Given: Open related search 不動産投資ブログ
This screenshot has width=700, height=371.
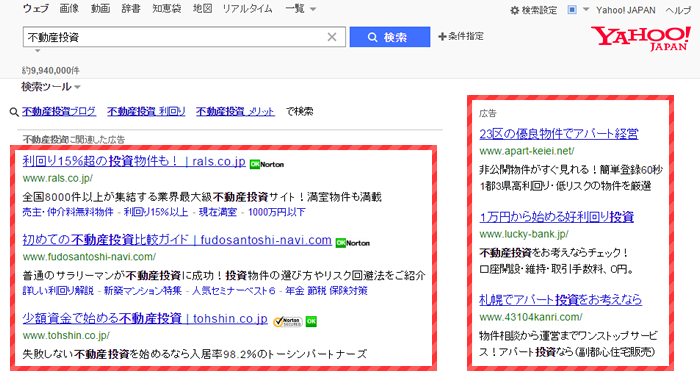Looking at the screenshot, I should pos(59,111).
